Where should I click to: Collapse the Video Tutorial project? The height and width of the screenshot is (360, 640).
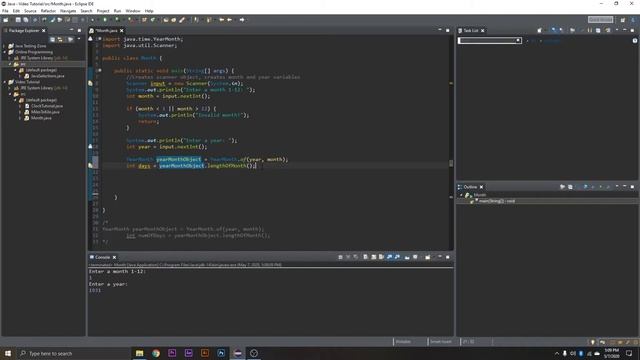[5, 82]
